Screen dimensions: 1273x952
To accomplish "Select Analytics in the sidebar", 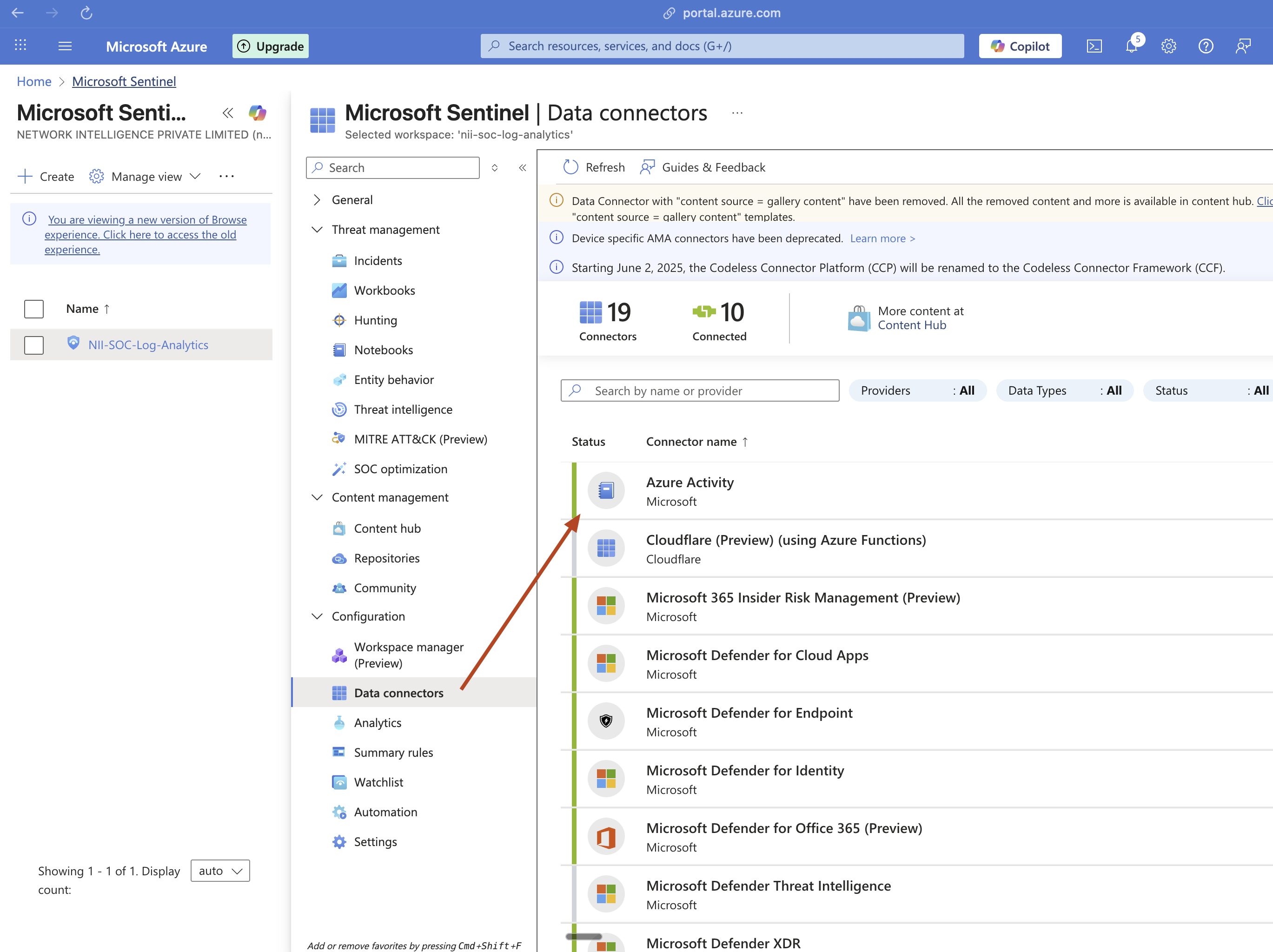I will click(x=378, y=722).
